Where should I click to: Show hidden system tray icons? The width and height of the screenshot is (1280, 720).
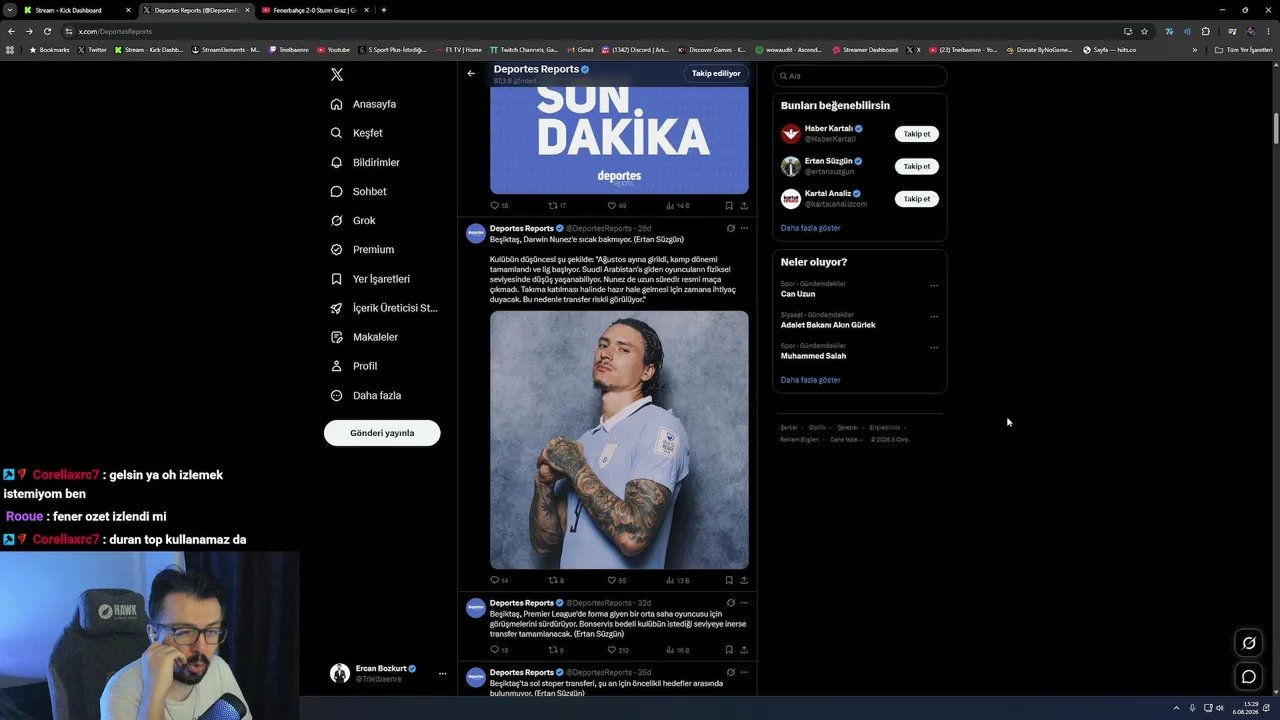[x=1177, y=708]
